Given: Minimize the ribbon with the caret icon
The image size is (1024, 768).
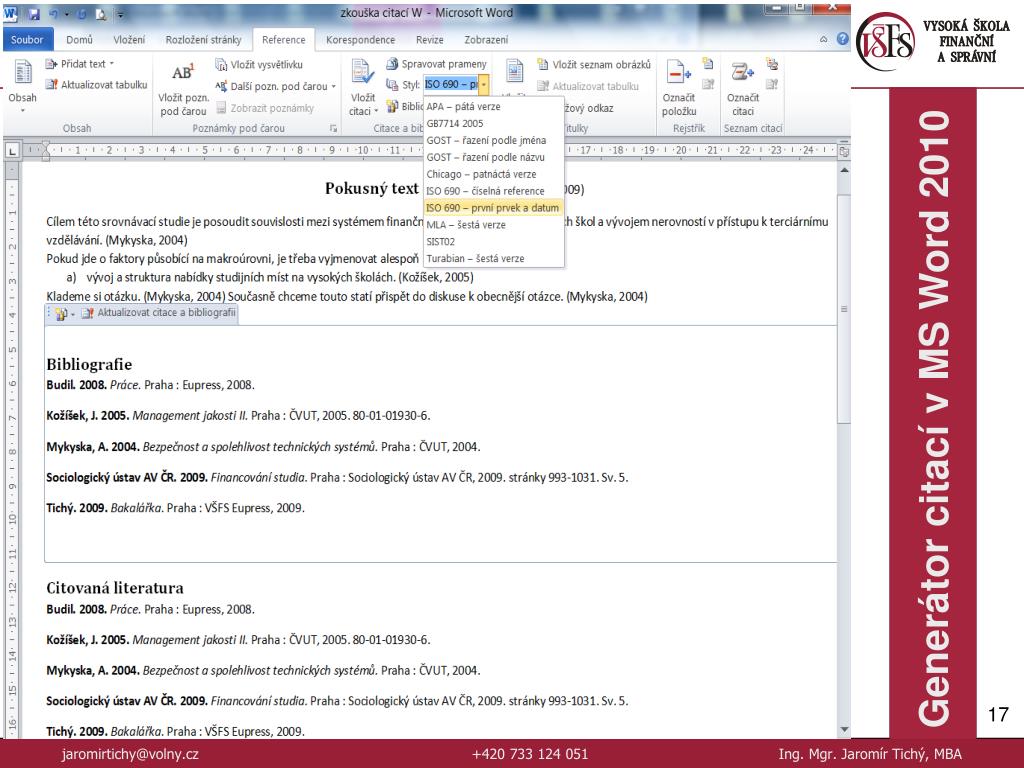Looking at the screenshot, I should click(x=824, y=39).
